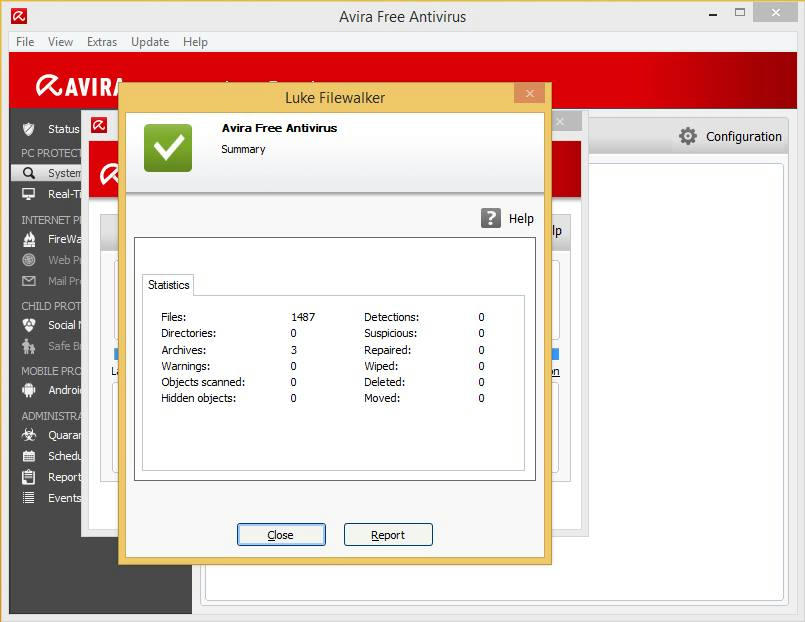This screenshot has width=805, height=622.
Task: Click the Objects scanned label
Action: tap(203, 382)
